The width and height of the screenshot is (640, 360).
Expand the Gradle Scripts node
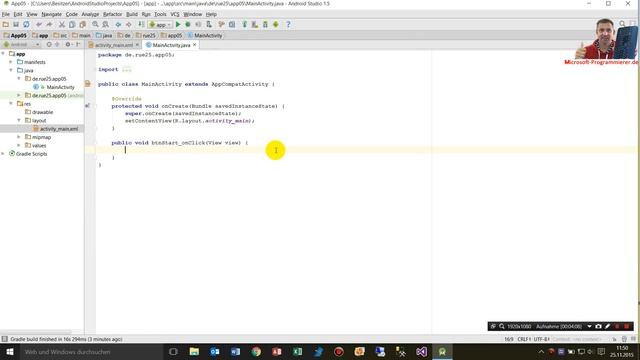[x=3, y=154]
